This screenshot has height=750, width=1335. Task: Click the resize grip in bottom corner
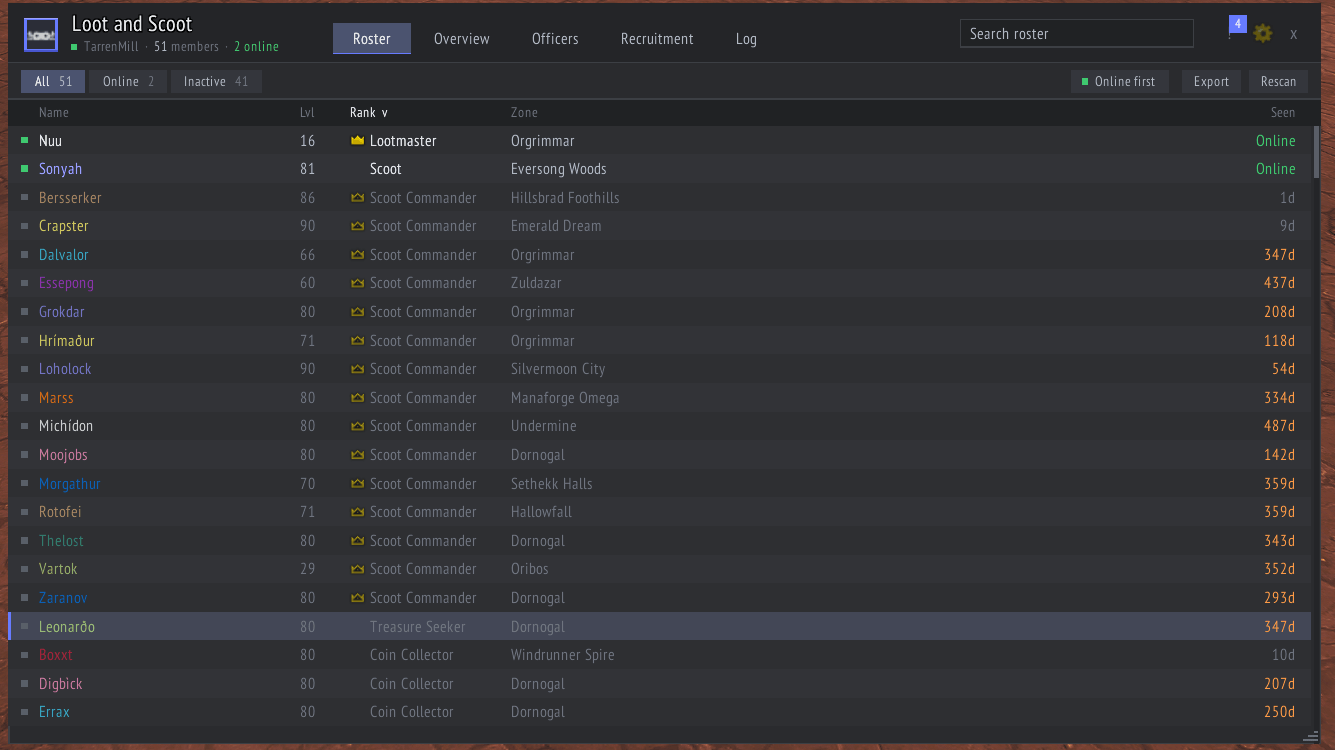point(1311,736)
